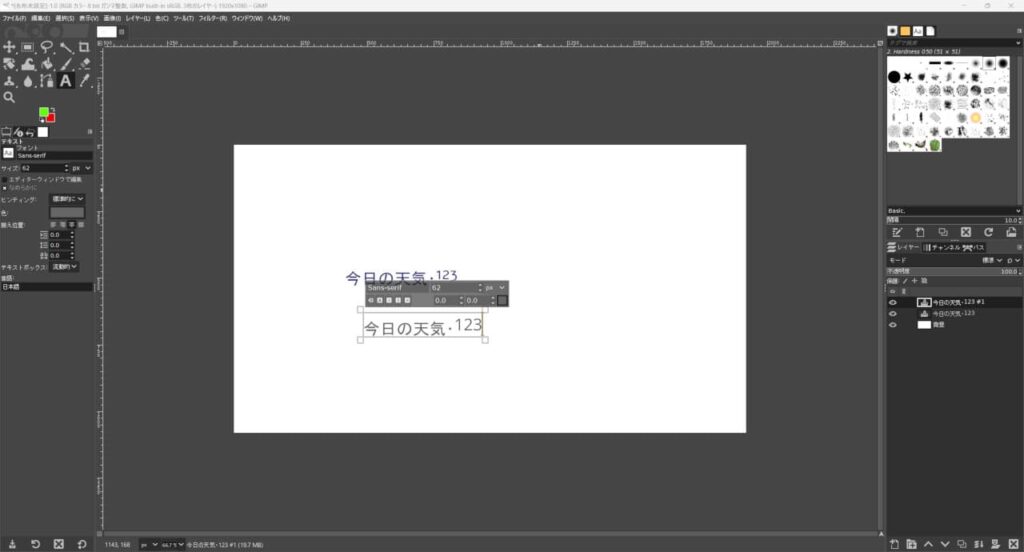
Task: Open the layer mode dropdown
Action: 993,260
